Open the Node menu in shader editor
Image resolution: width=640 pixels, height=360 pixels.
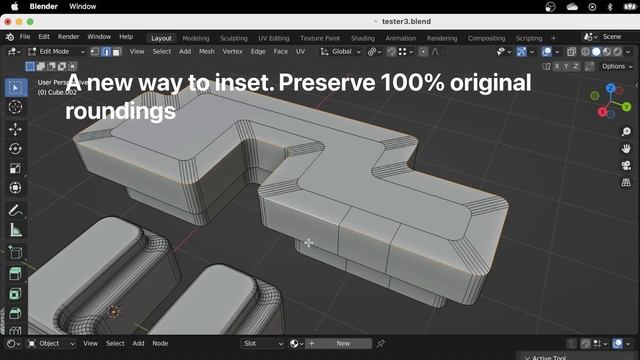160,344
